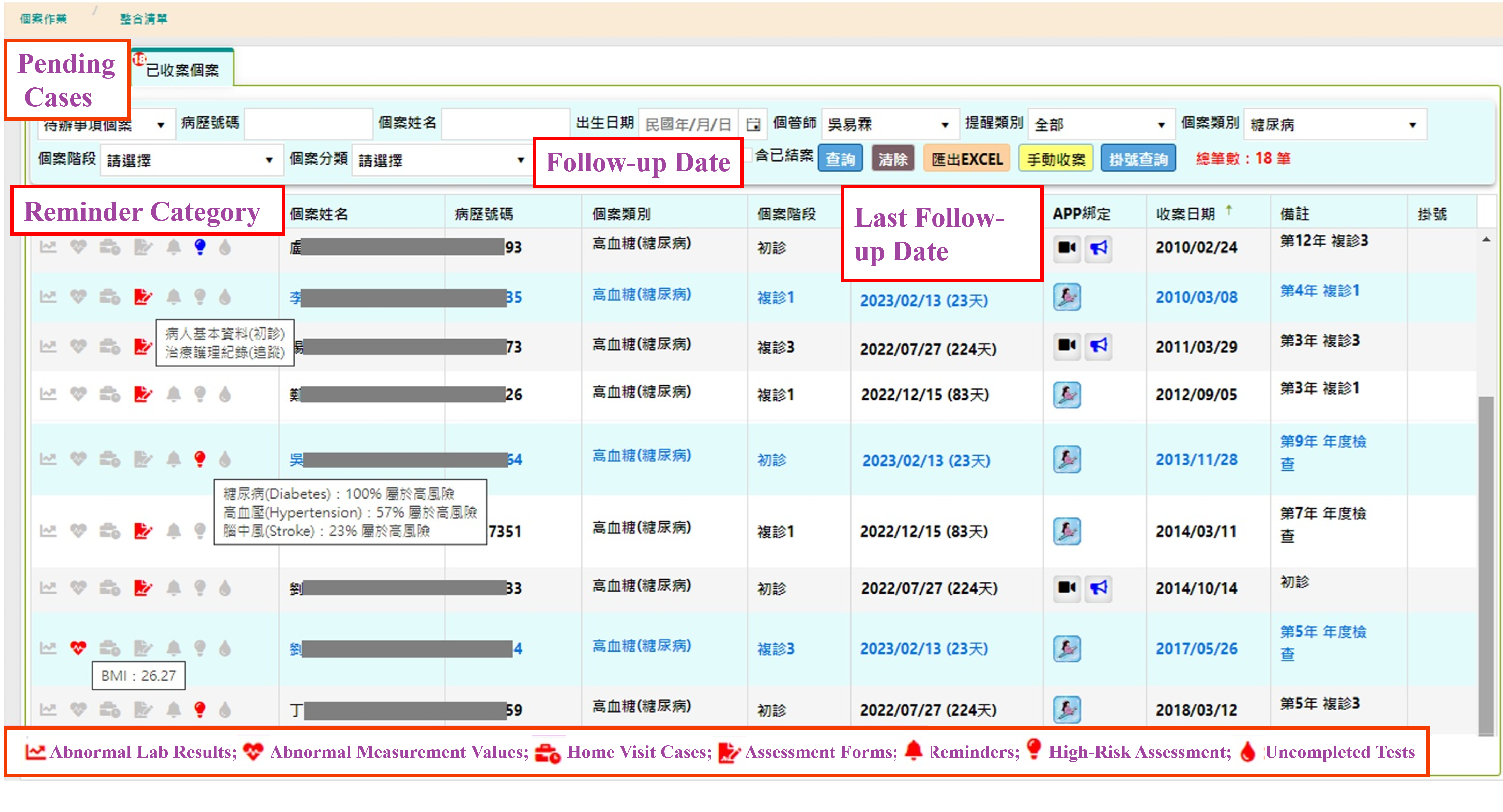Click the 第12年 複診3 remark cell

1324,240
